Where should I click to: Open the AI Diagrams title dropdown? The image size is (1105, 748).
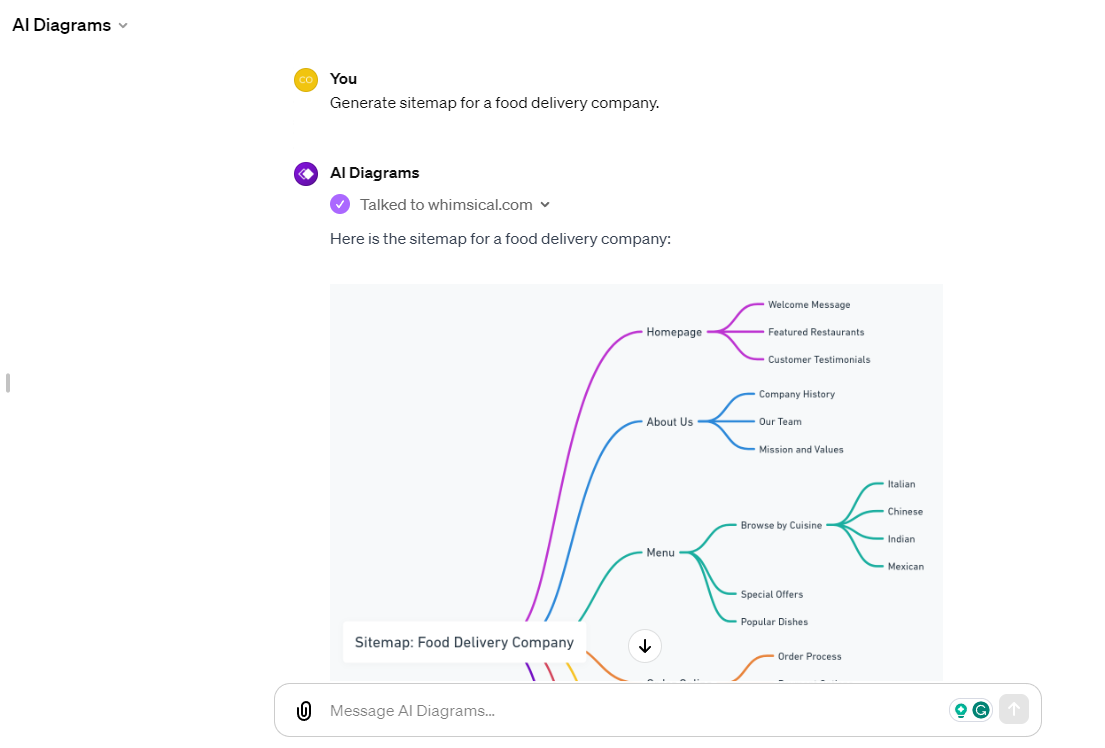123,25
